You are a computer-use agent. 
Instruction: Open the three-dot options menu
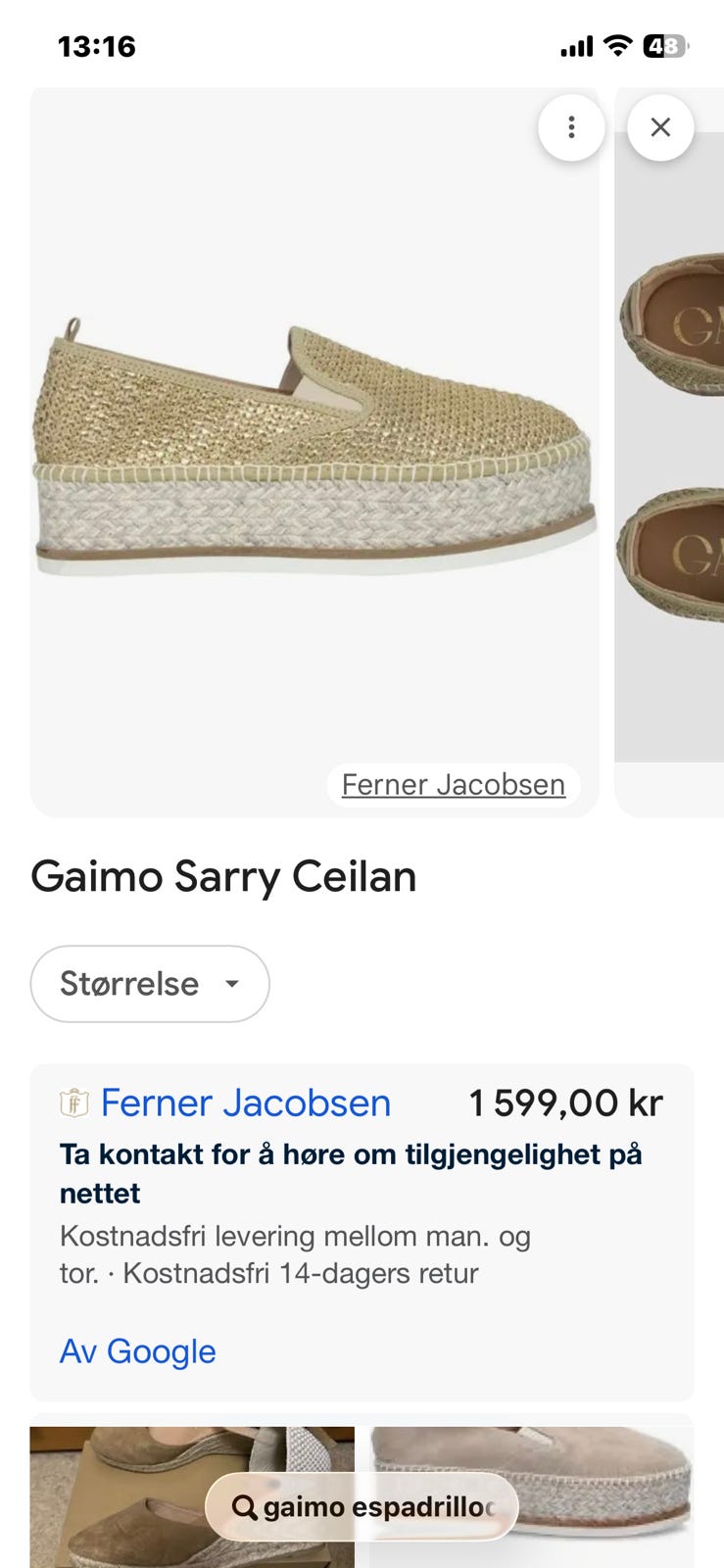(571, 127)
